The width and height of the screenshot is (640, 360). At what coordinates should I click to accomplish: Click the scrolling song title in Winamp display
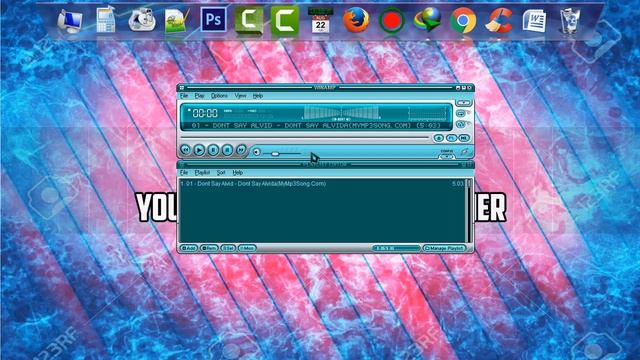point(316,126)
